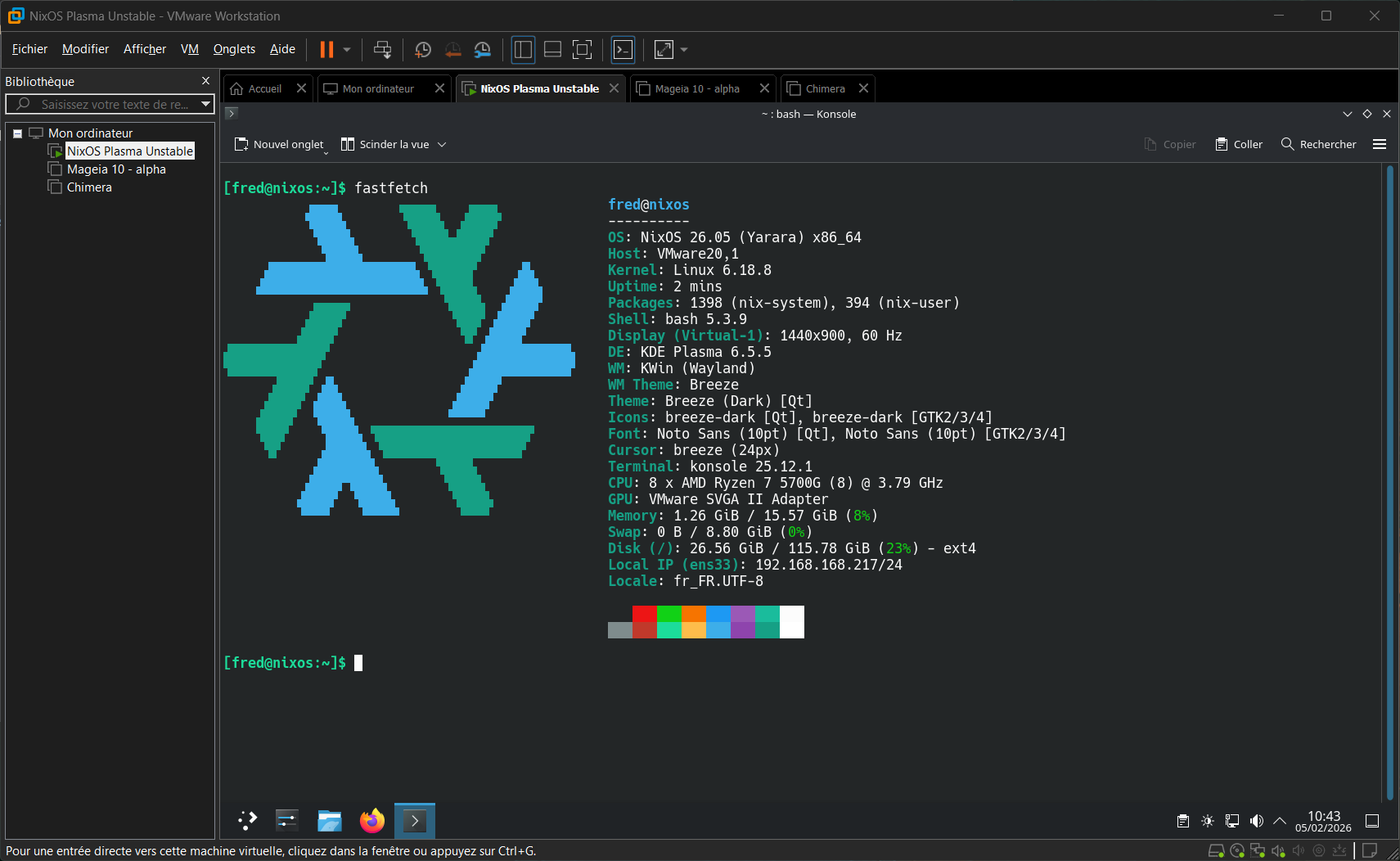Screen dimensions: 1400x861
Task: Click the Konsole vertical scrollbar
Action: coord(1389,483)
